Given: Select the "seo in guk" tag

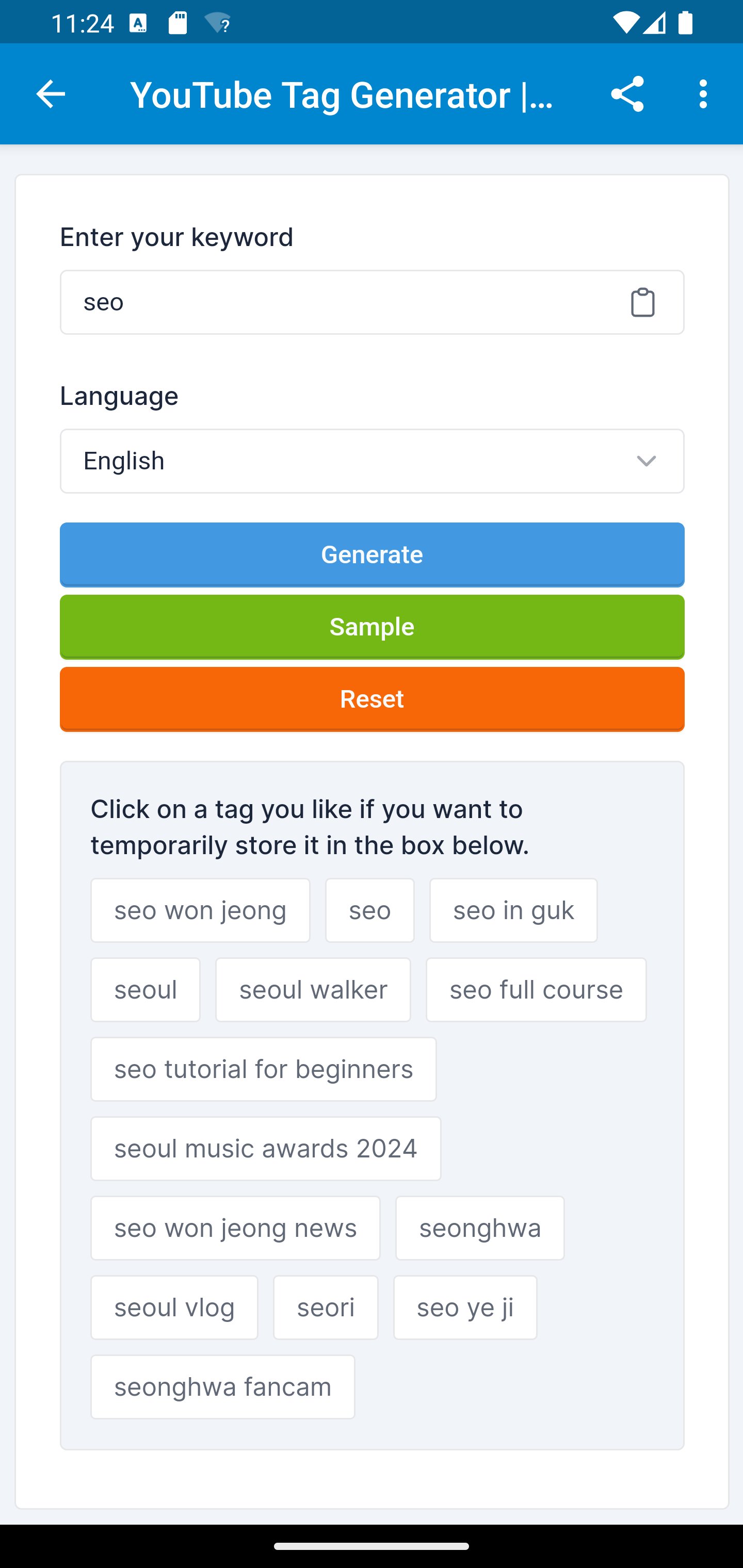Looking at the screenshot, I should tap(513, 910).
